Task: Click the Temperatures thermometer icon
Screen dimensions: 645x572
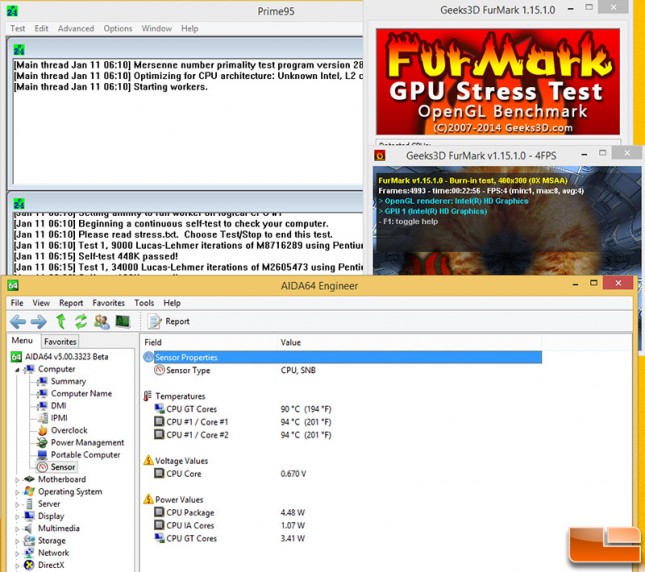Action: pyautogui.click(x=148, y=396)
